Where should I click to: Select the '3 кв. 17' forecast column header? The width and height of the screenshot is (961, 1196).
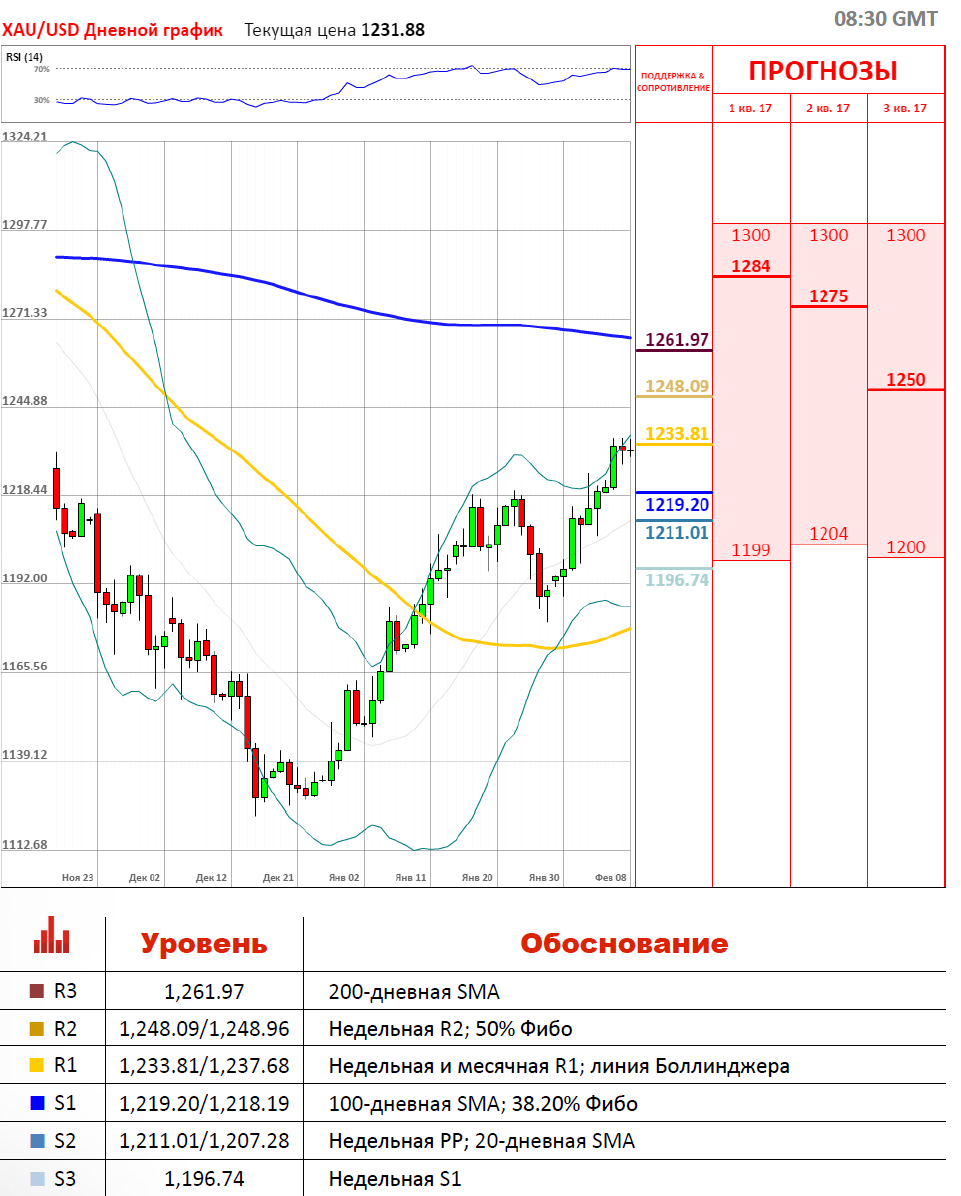pyautogui.click(x=905, y=108)
